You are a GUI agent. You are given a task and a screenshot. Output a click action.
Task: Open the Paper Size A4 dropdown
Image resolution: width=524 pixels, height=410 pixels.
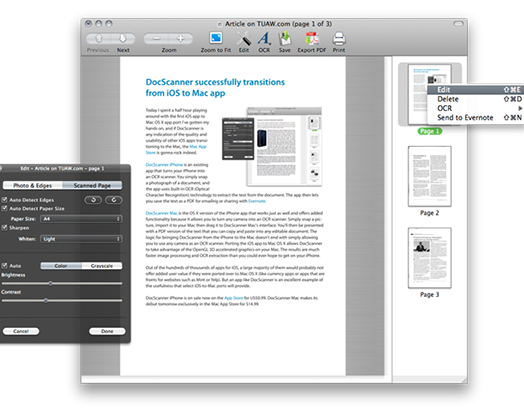81,219
